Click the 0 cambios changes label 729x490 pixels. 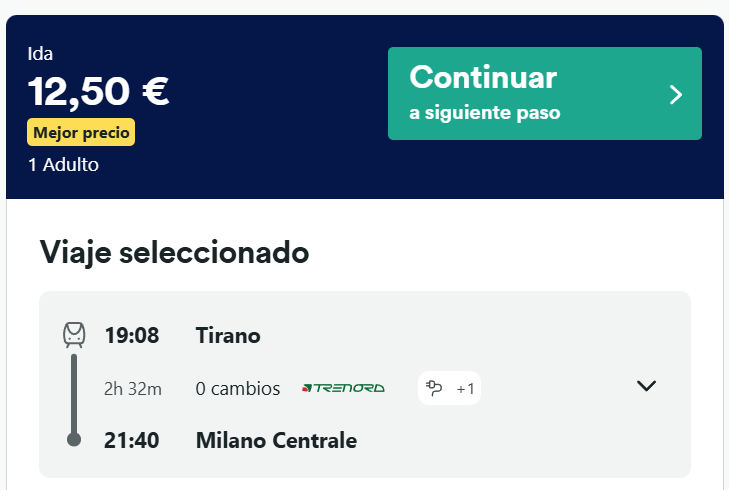pyautogui.click(x=238, y=389)
